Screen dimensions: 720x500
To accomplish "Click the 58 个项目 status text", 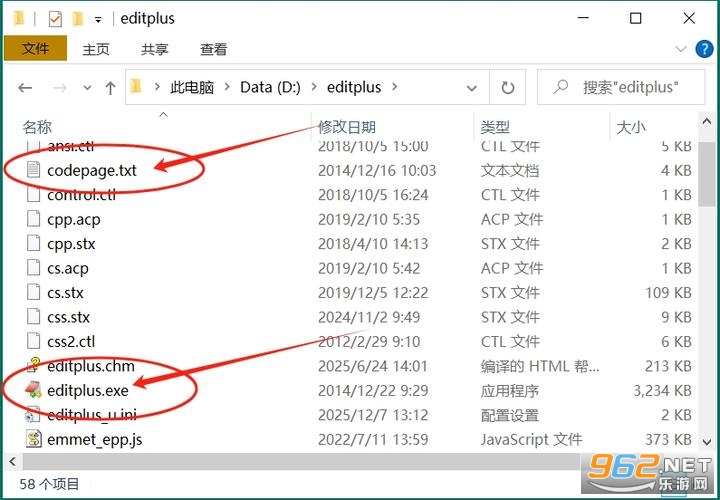I will point(49,483).
